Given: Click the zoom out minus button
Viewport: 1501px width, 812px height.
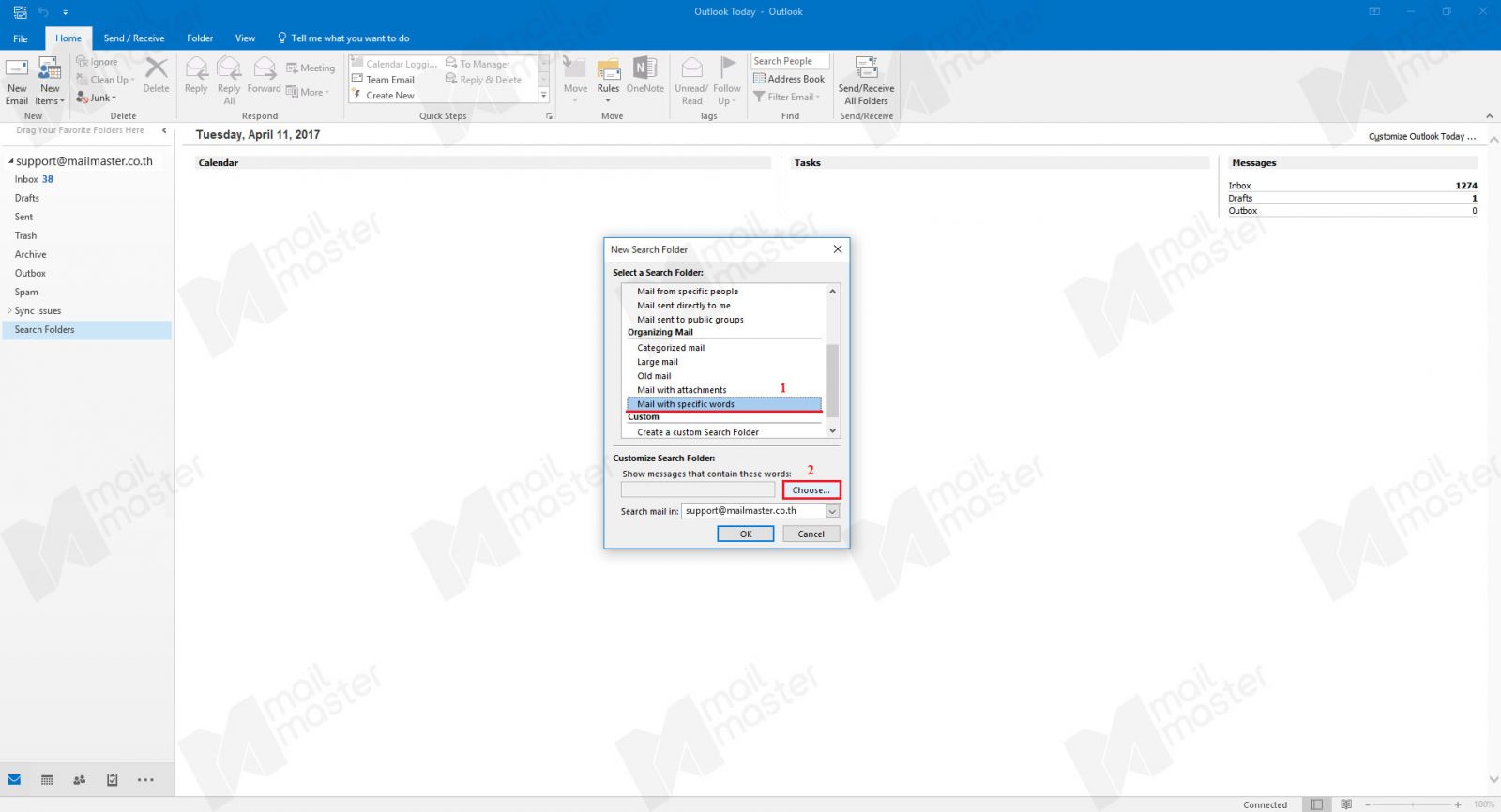Looking at the screenshot, I should coord(1368,804).
